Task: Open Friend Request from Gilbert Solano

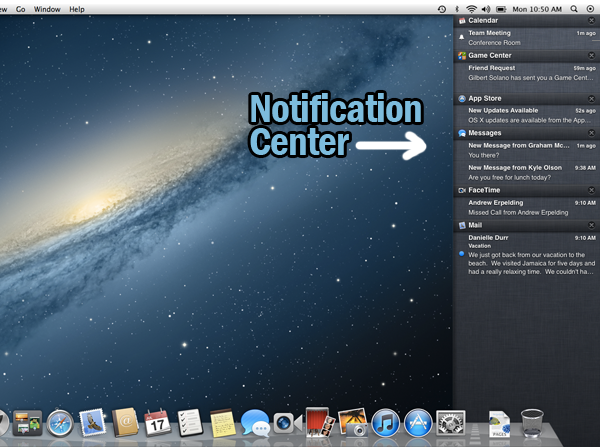Action: [527, 73]
